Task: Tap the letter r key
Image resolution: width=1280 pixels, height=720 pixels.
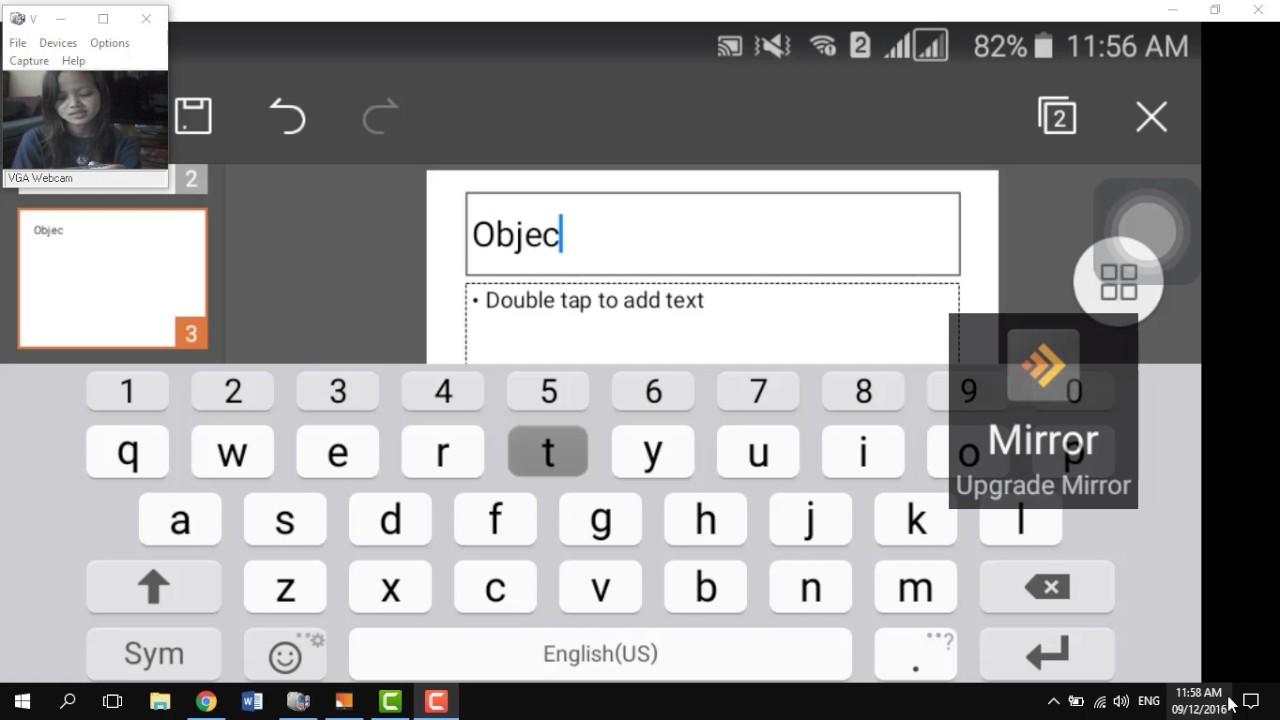Action: [x=442, y=453]
